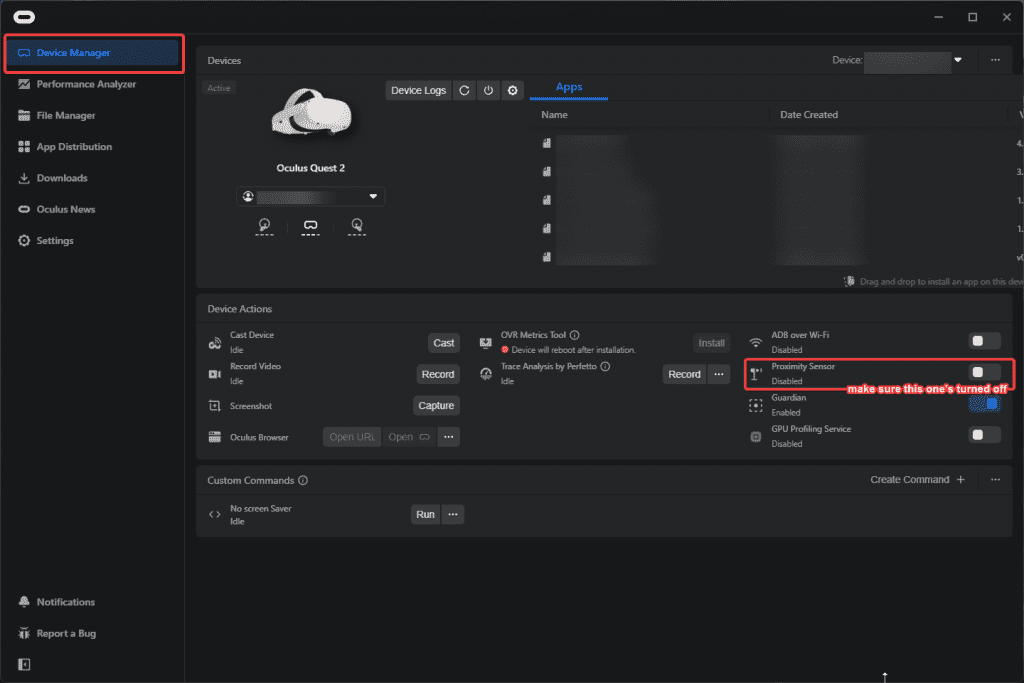
Task: Click the Oculus Quest 2 image
Action: pos(312,112)
